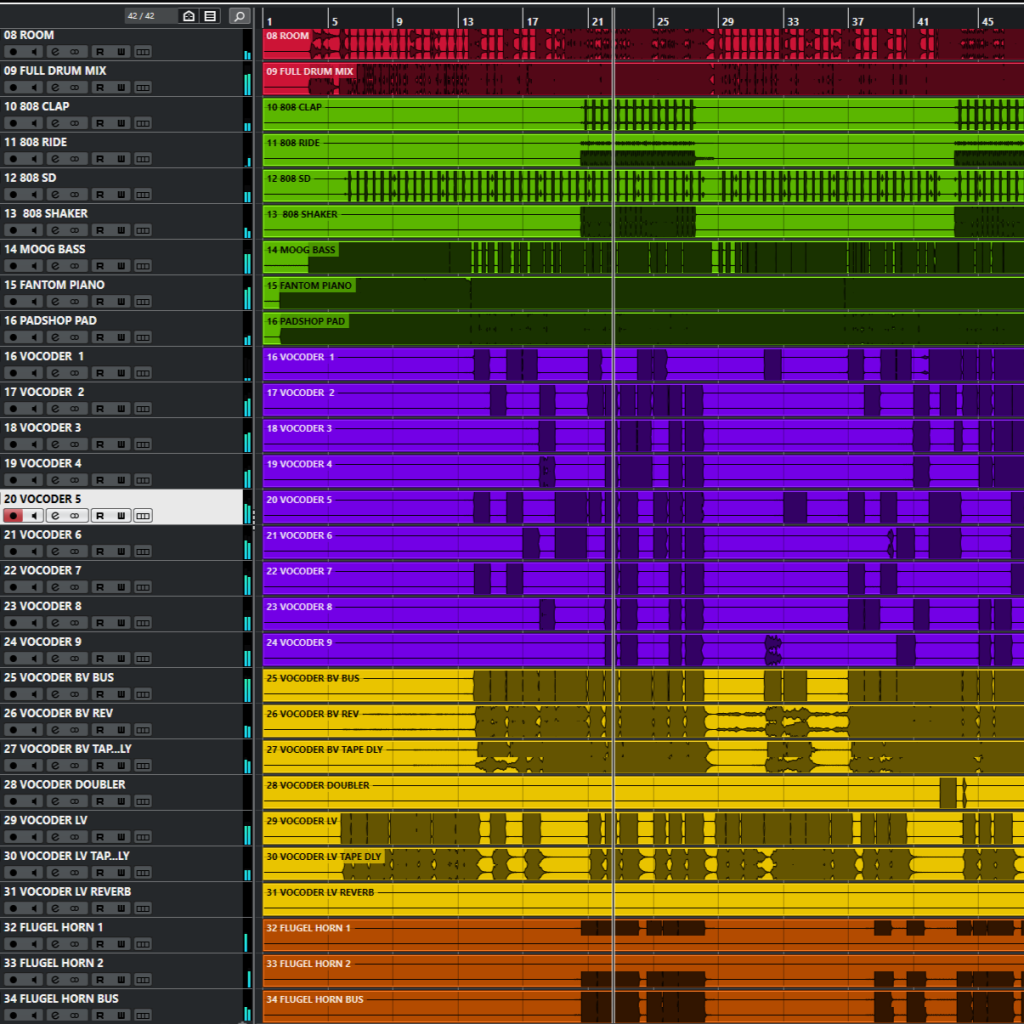Open channel settings for the 08 ROOM track
The height and width of the screenshot is (1024, 1024).
click(55, 51)
